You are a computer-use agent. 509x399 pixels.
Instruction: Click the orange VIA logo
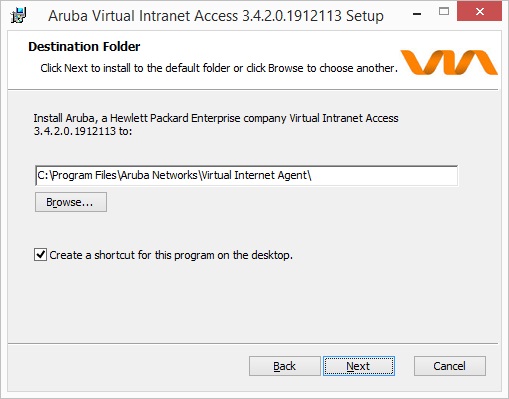[449, 62]
